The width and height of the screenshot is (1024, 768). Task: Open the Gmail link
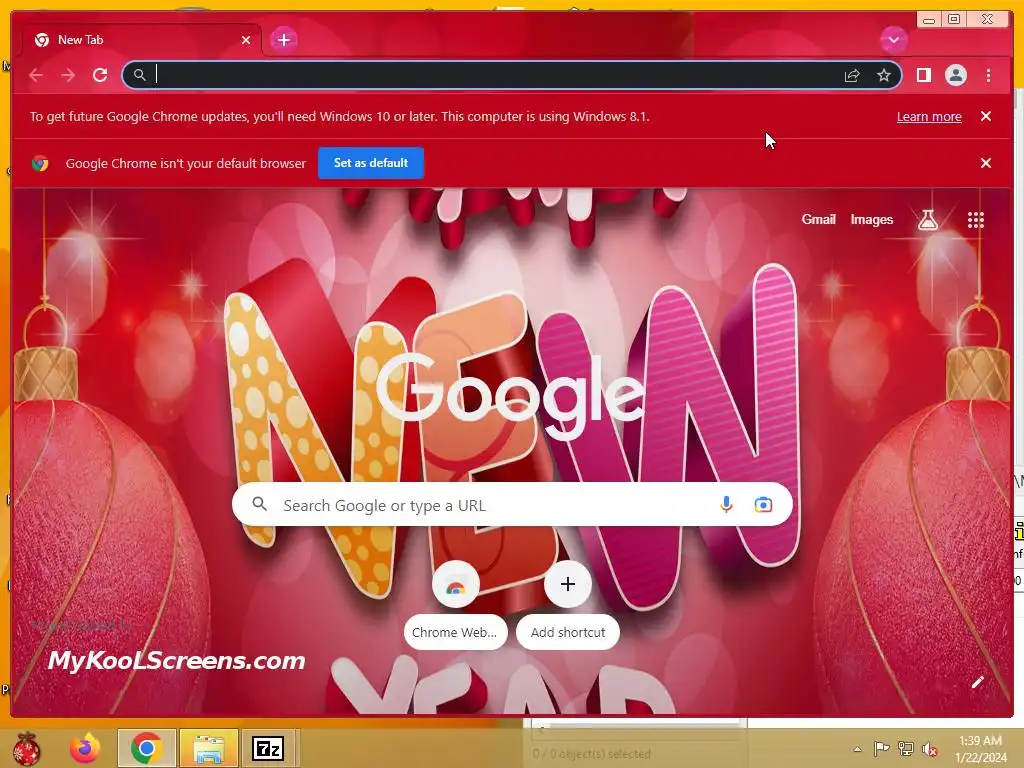click(818, 220)
